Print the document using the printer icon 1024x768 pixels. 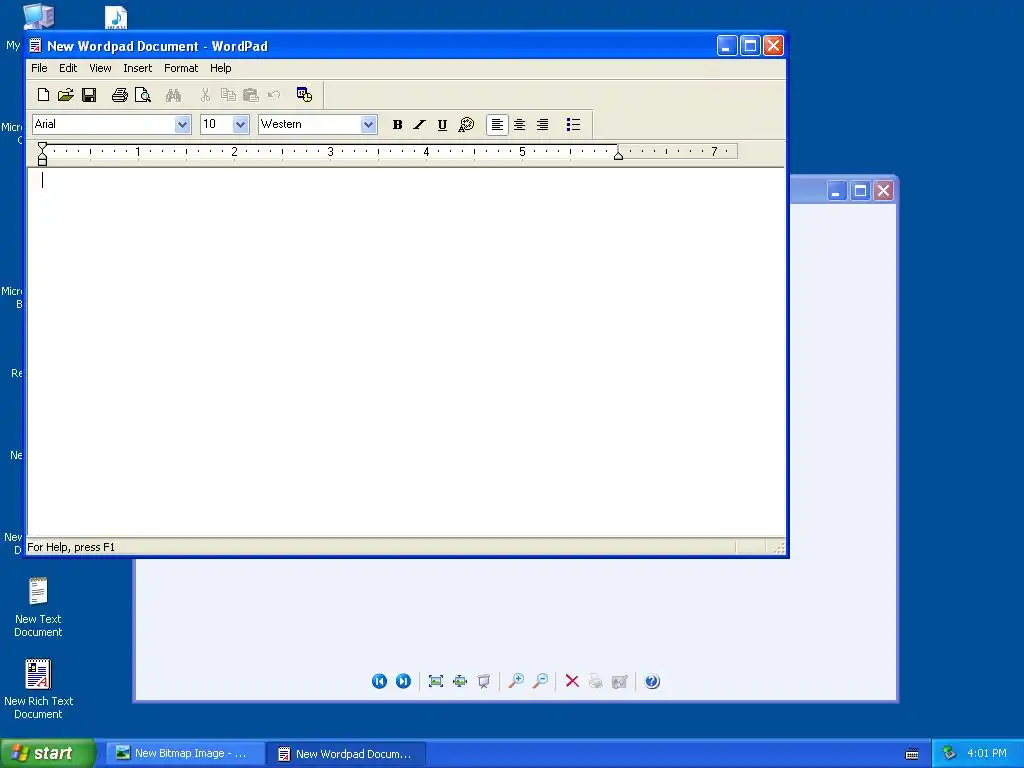[x=120, y=95]
